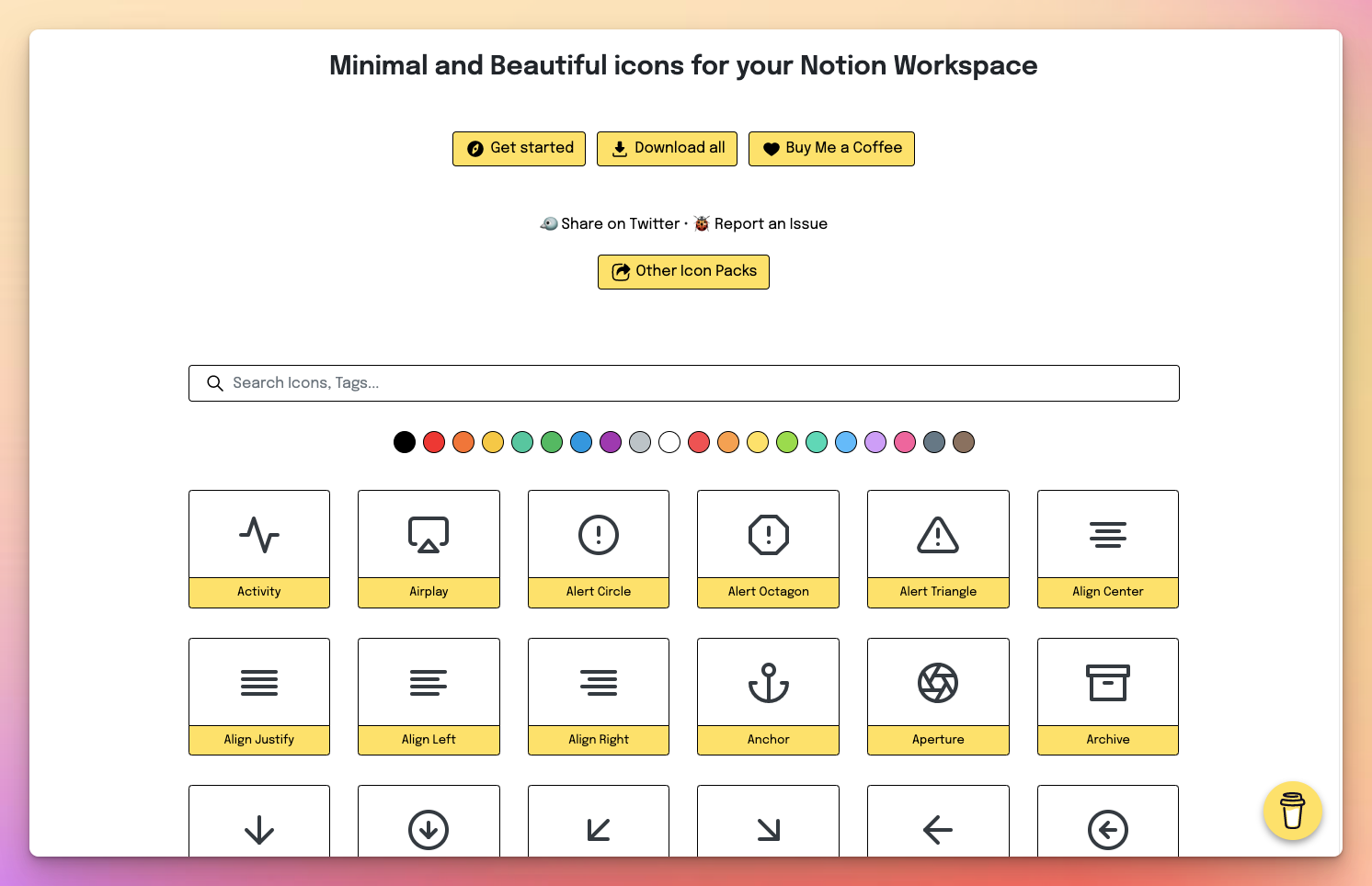Select the Align Justify icon
The width and height of the screenshot is (1372, 886).
pos(259,697)
